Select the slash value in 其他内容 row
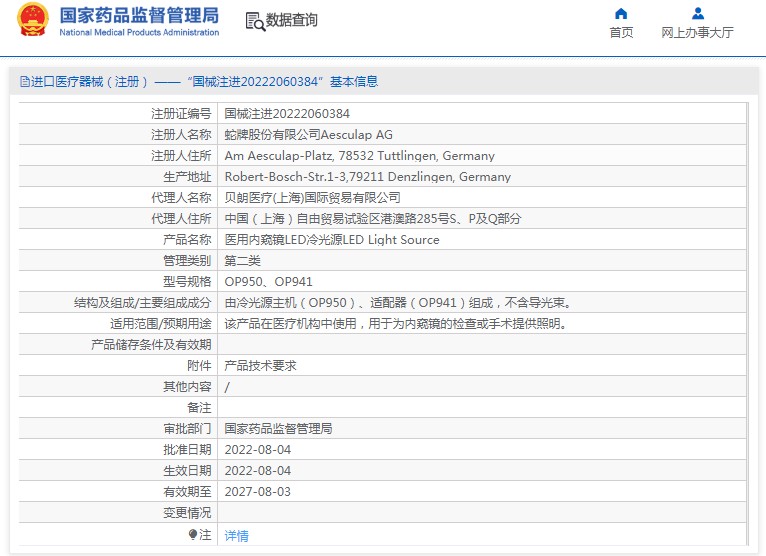The height and width of the screenshot is (556, 766). 227,387
